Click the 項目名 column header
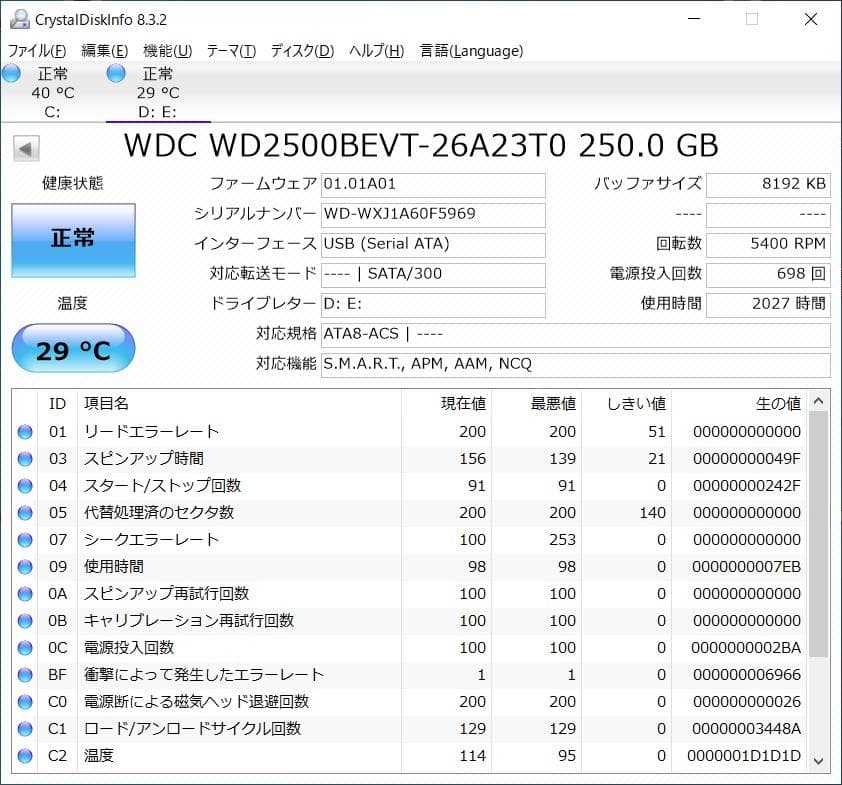Image resolution: width=842 pixels, height=785 pixels. (x=239, y=403)
